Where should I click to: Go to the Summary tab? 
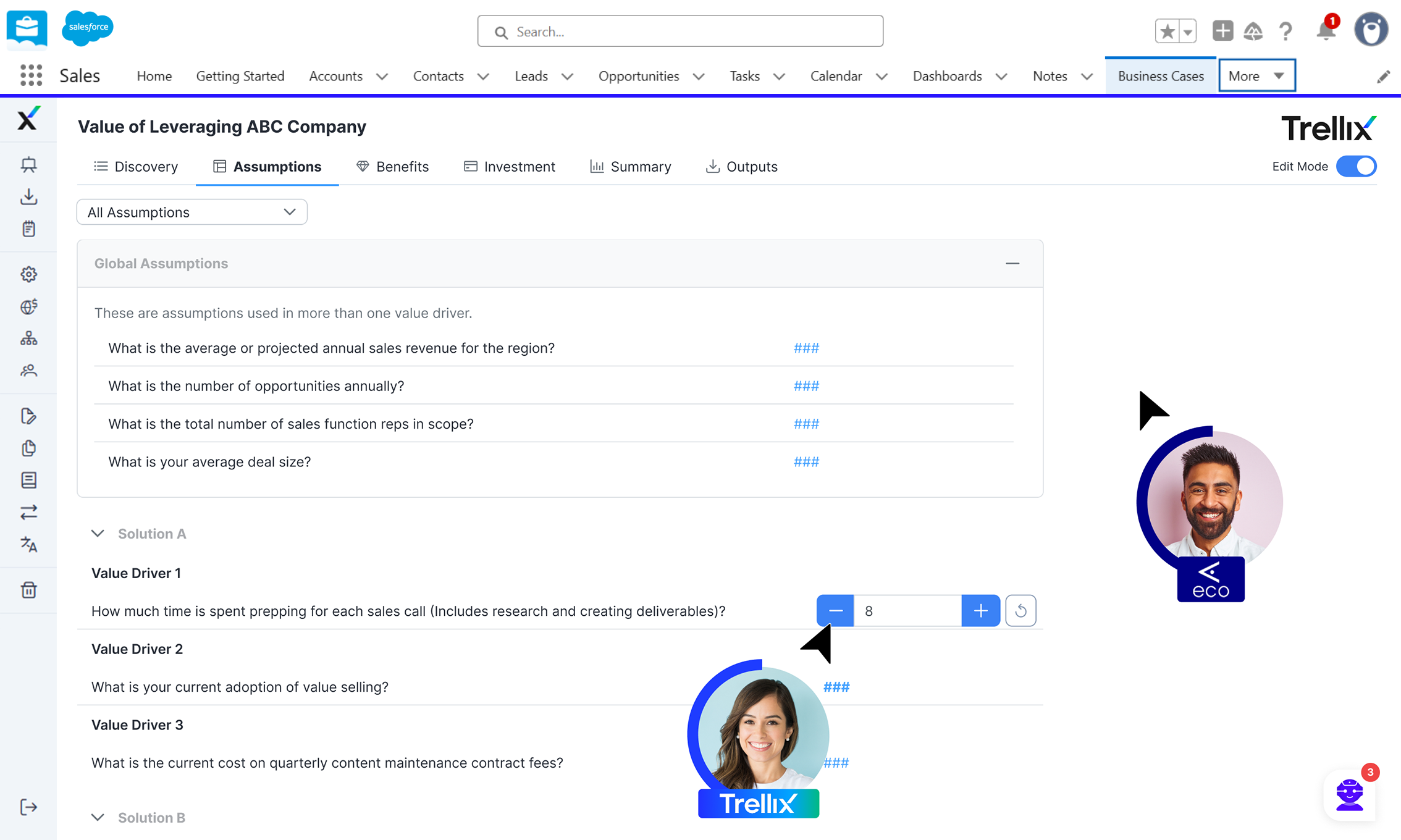[x=630, y=166]
